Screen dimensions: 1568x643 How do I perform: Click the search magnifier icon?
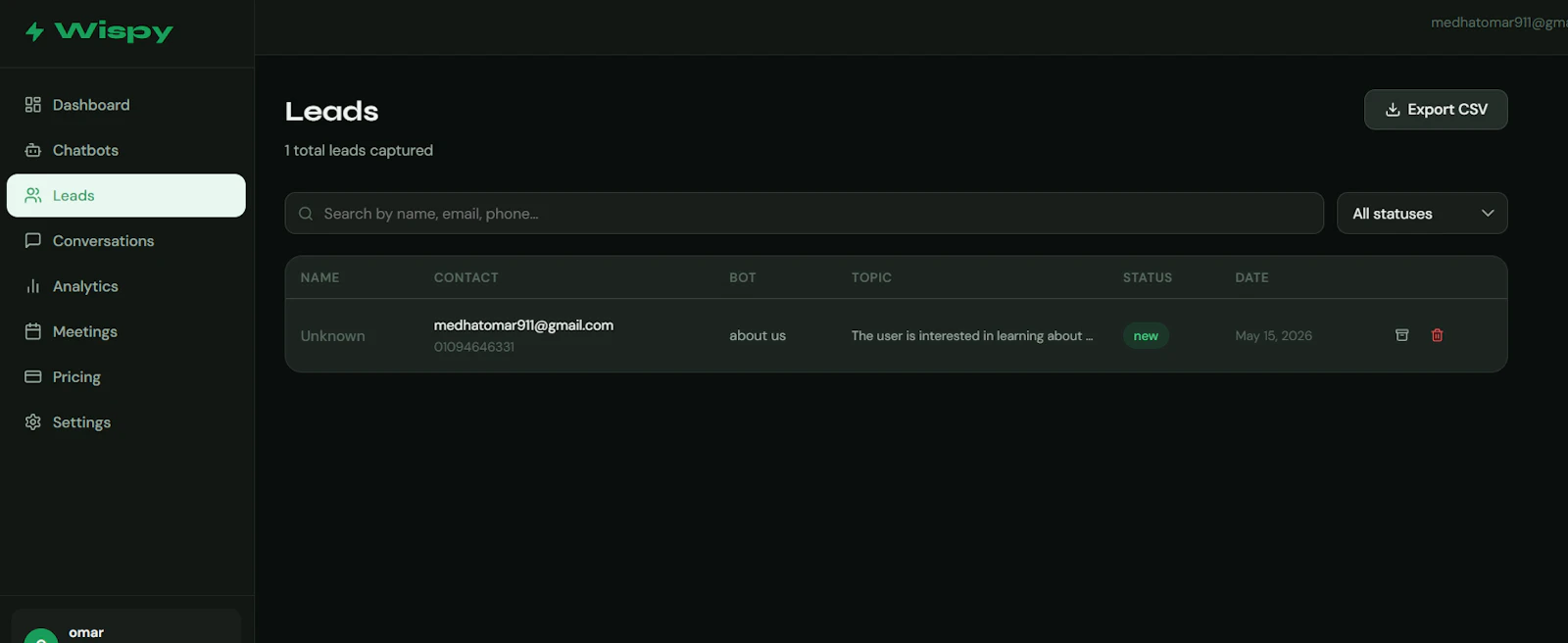pos(306,214)
